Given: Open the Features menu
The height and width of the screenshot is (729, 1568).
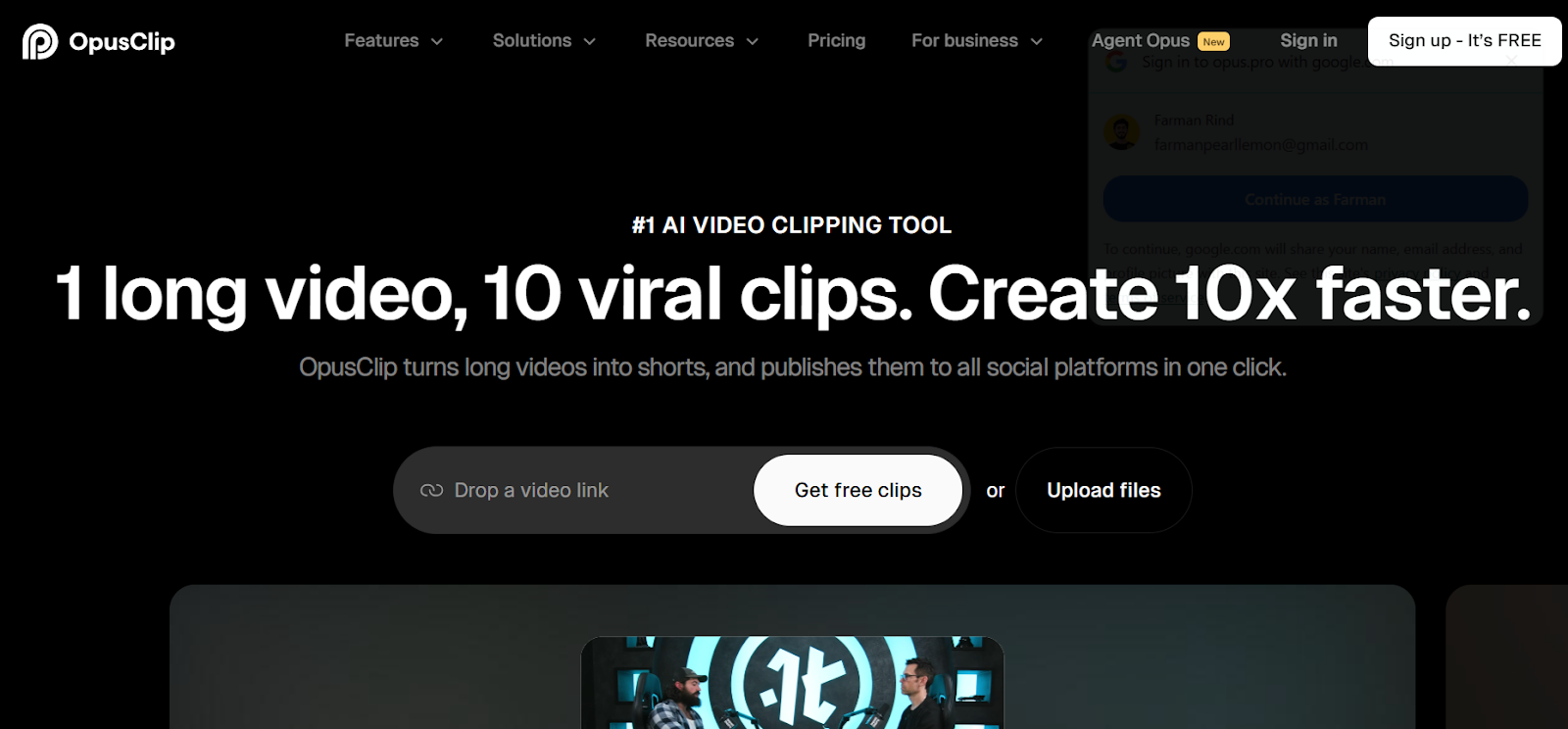Looking at the screenshot, I should [381, 41].
